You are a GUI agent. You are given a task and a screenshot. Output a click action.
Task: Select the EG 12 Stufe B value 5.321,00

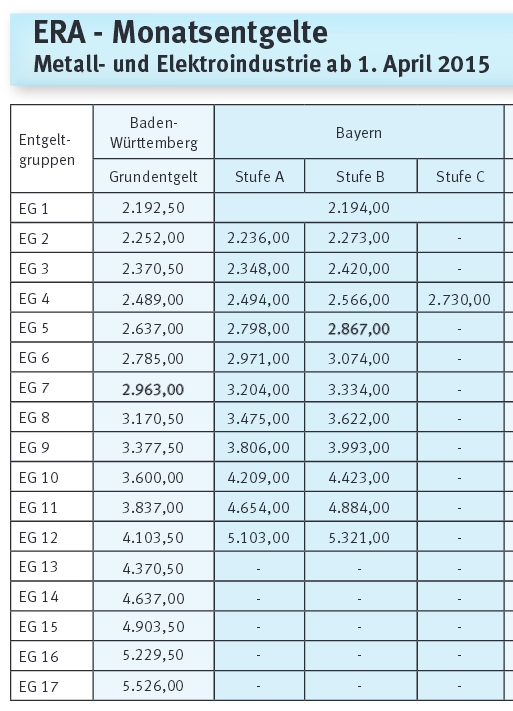tap(359, 537)
